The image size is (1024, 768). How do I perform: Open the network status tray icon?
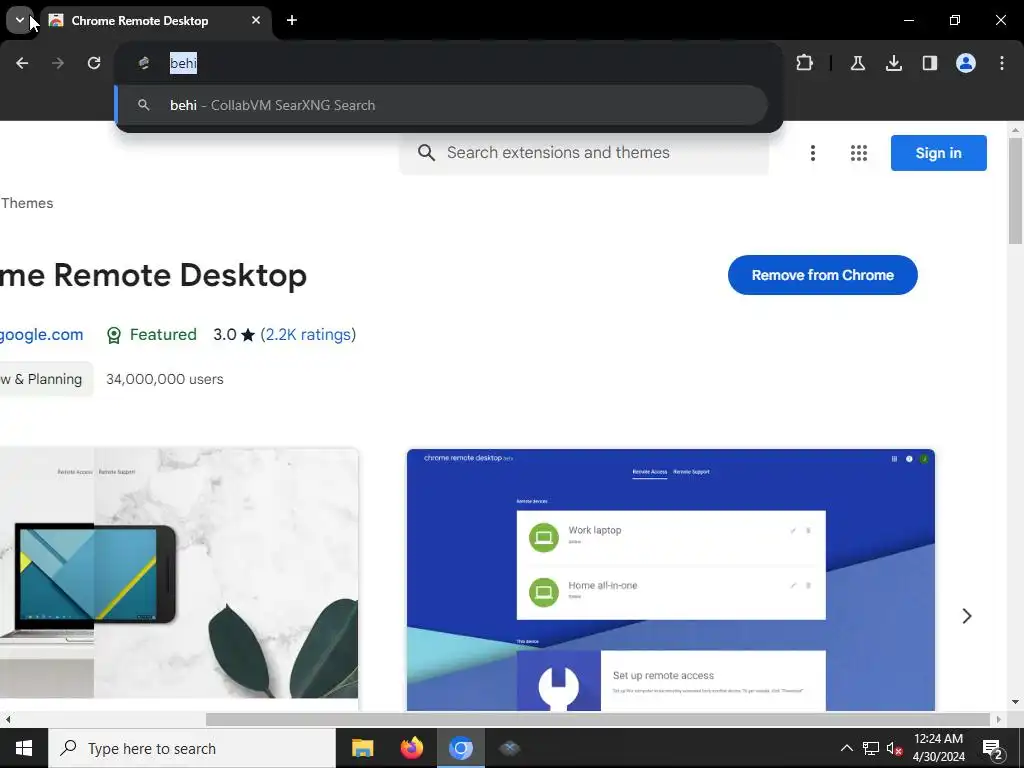(871, 748)
